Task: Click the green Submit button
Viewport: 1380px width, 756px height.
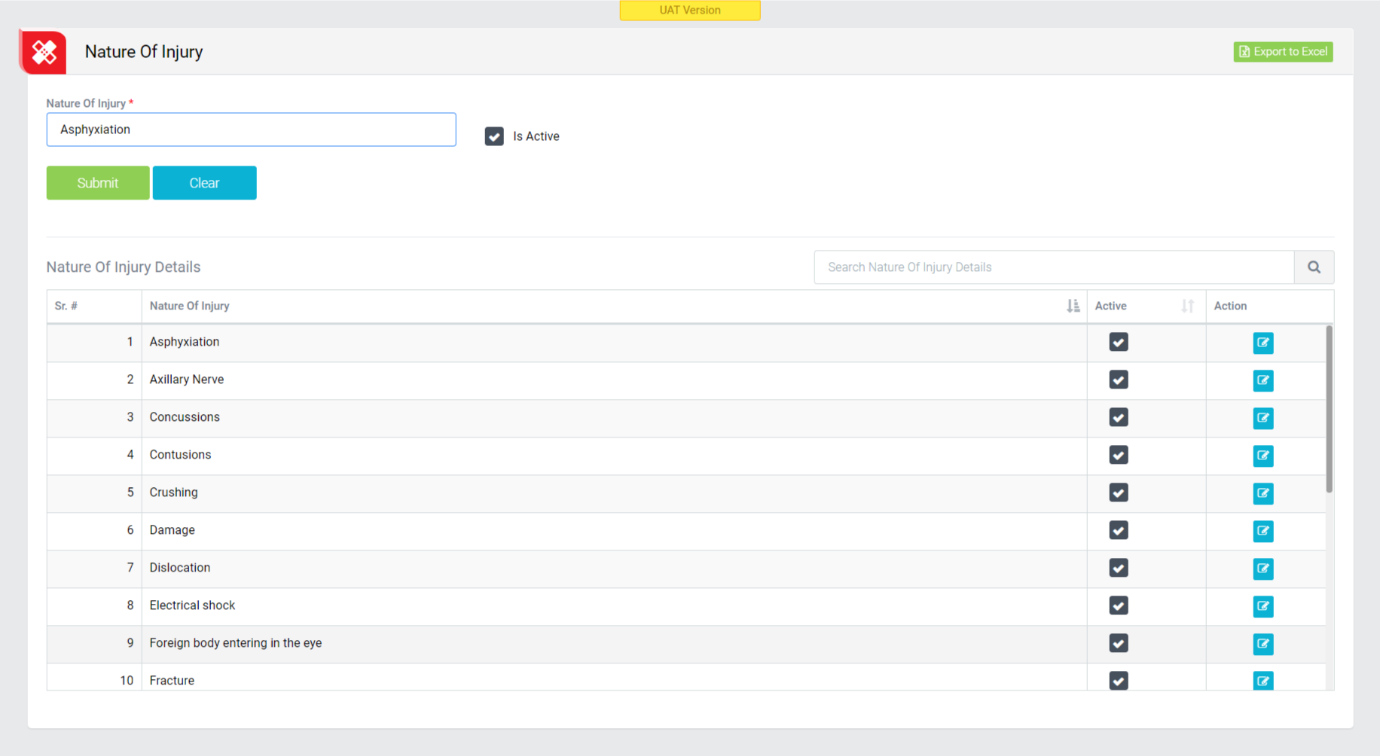Action: tap(98, 183)
